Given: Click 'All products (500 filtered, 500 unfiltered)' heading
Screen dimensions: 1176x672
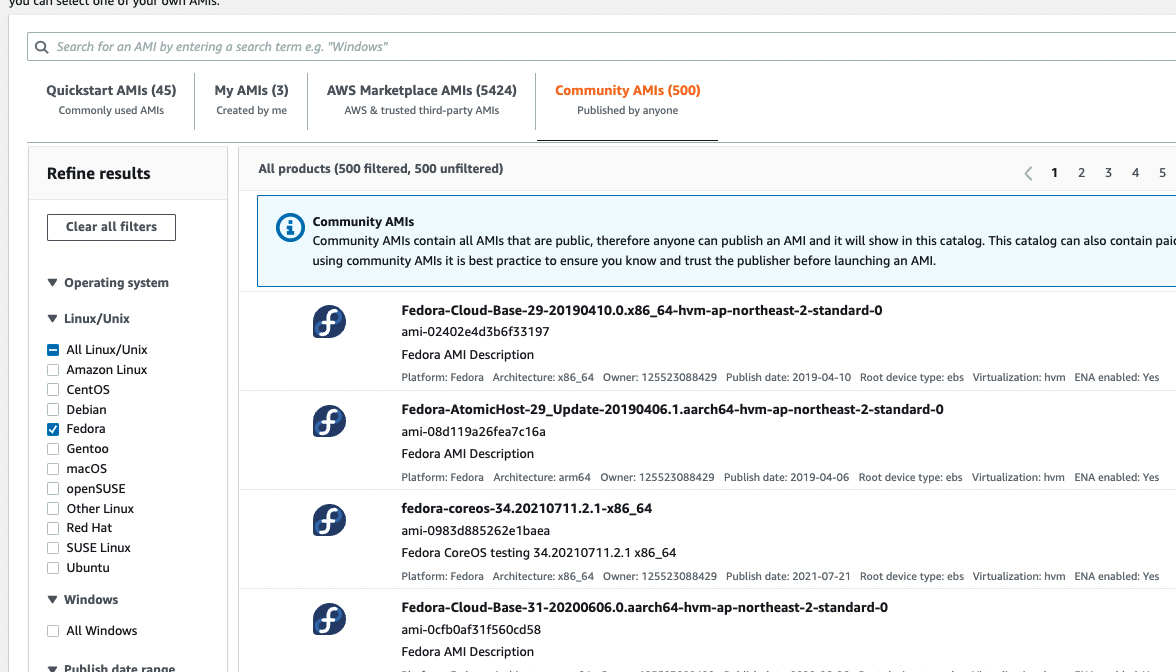Looking at the screenshot, I should 380,169.
